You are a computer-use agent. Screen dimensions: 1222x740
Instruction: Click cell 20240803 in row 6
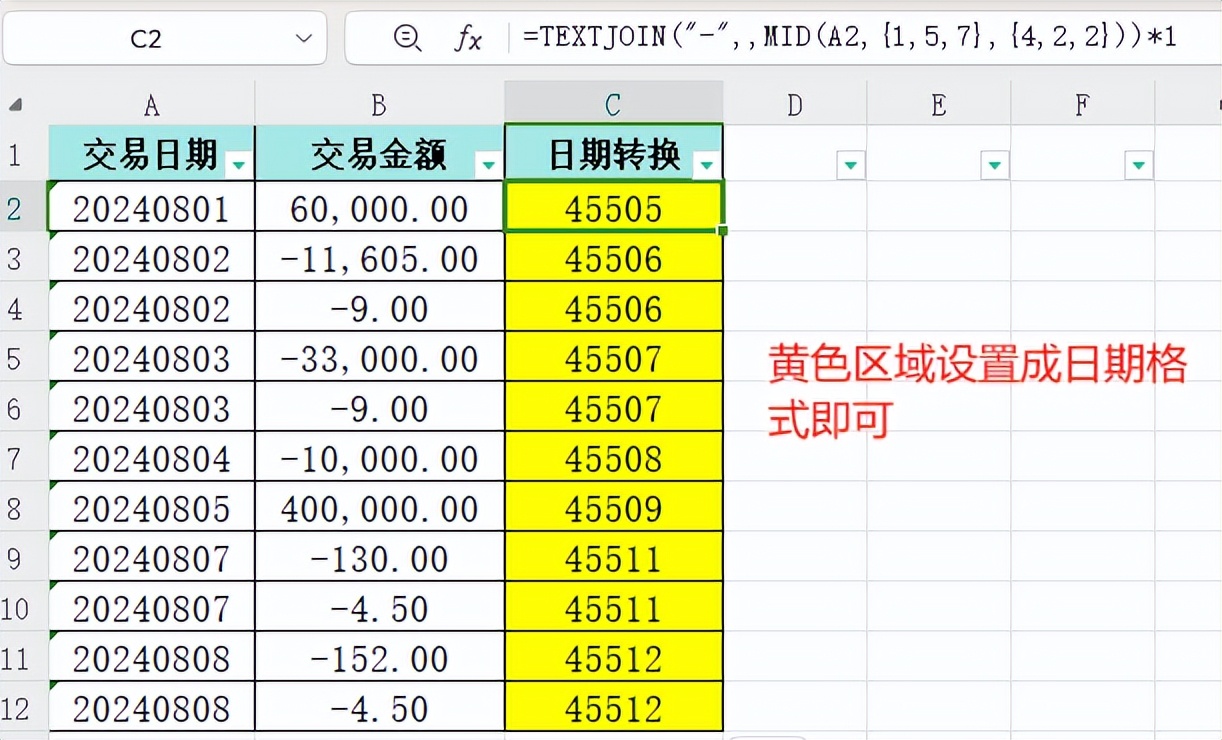152,407
